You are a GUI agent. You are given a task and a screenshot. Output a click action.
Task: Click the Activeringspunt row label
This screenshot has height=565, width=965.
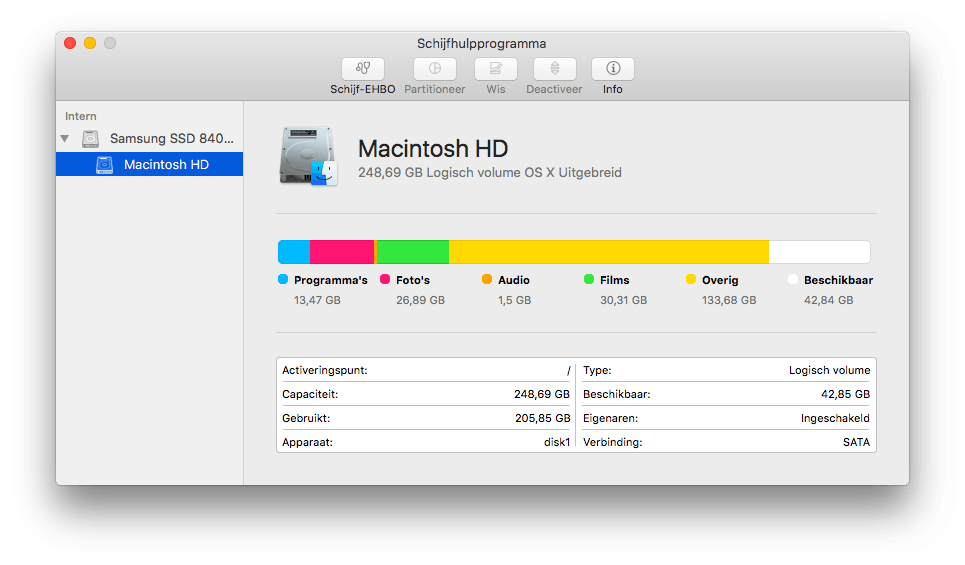(x=325, y=371)
